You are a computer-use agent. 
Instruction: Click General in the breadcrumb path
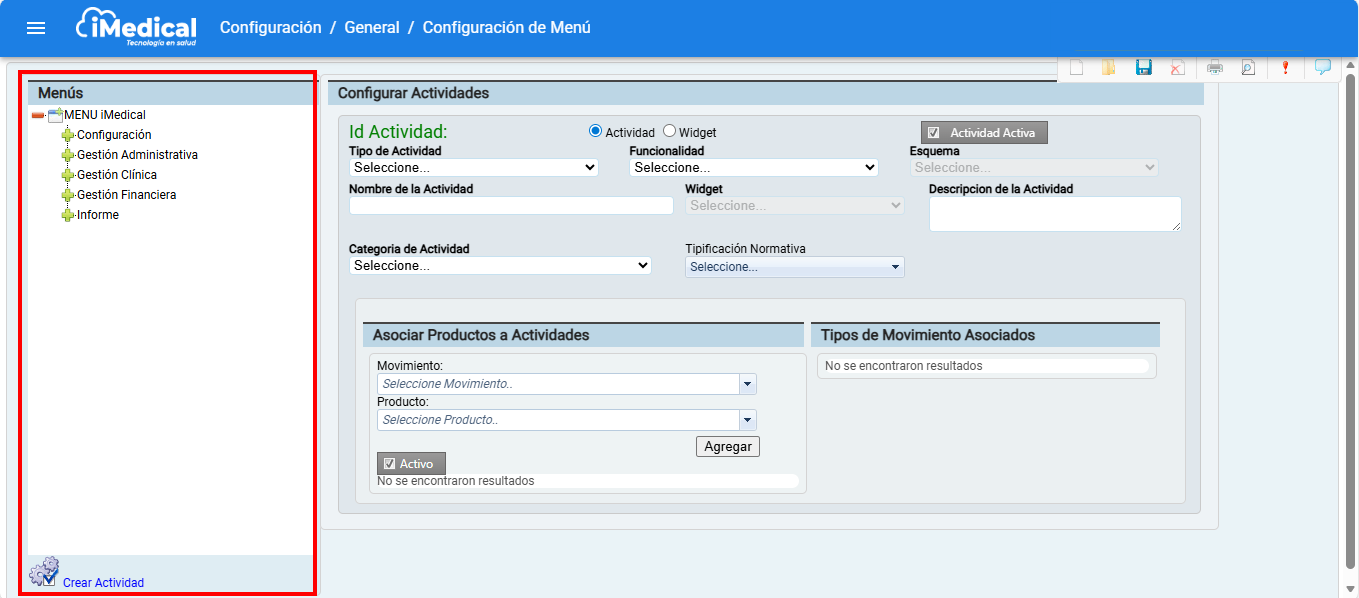371,28
